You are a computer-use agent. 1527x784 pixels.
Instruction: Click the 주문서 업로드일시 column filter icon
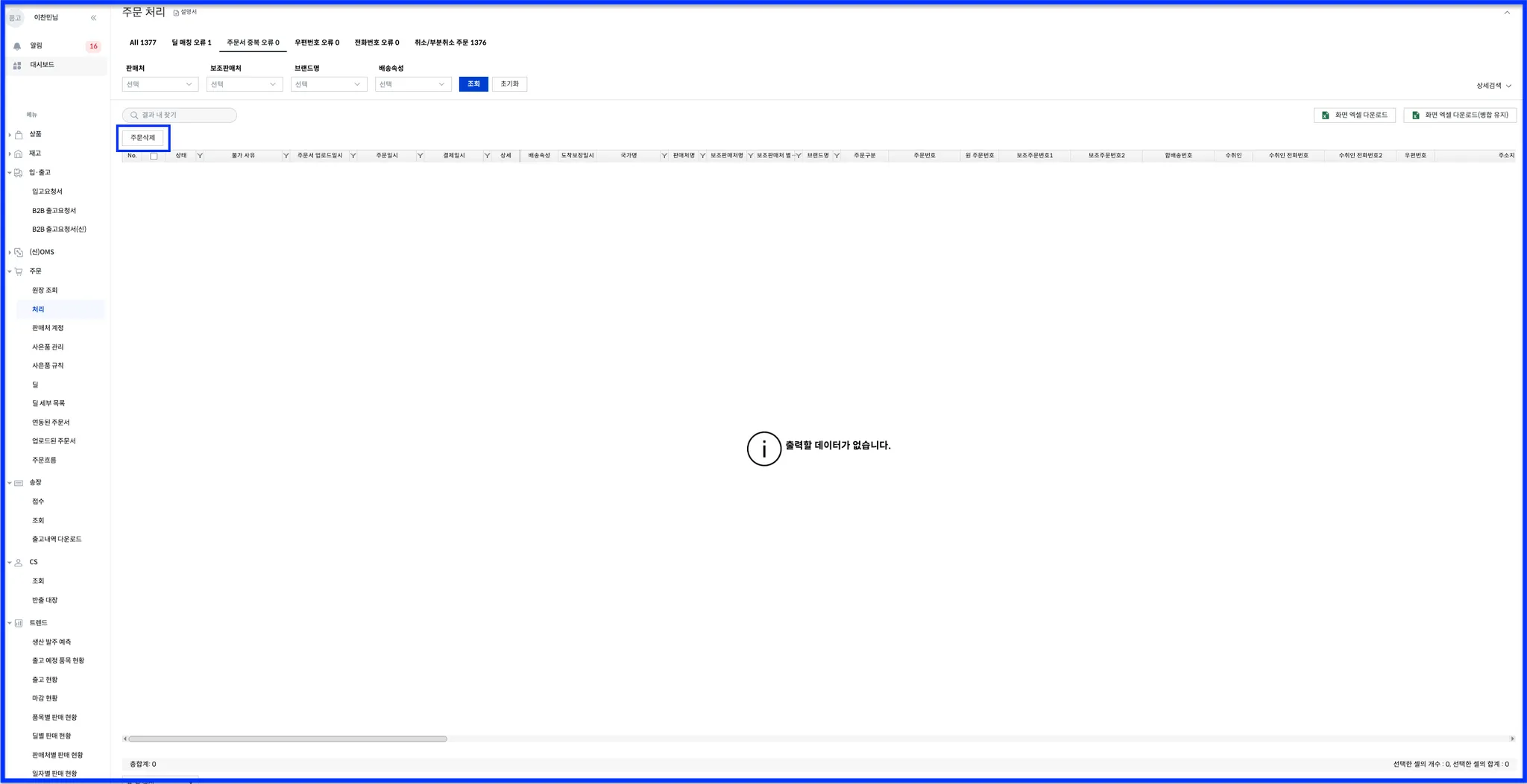pyautogui.click(x=353, y=156)
